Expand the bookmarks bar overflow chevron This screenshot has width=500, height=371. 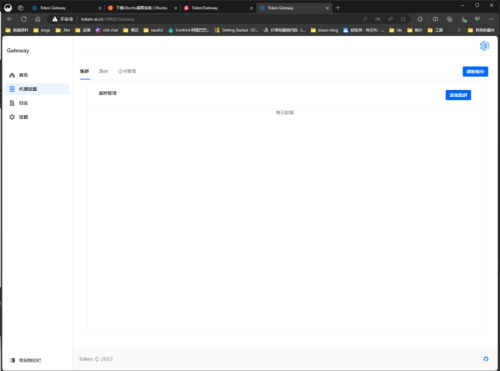[459, 30]
